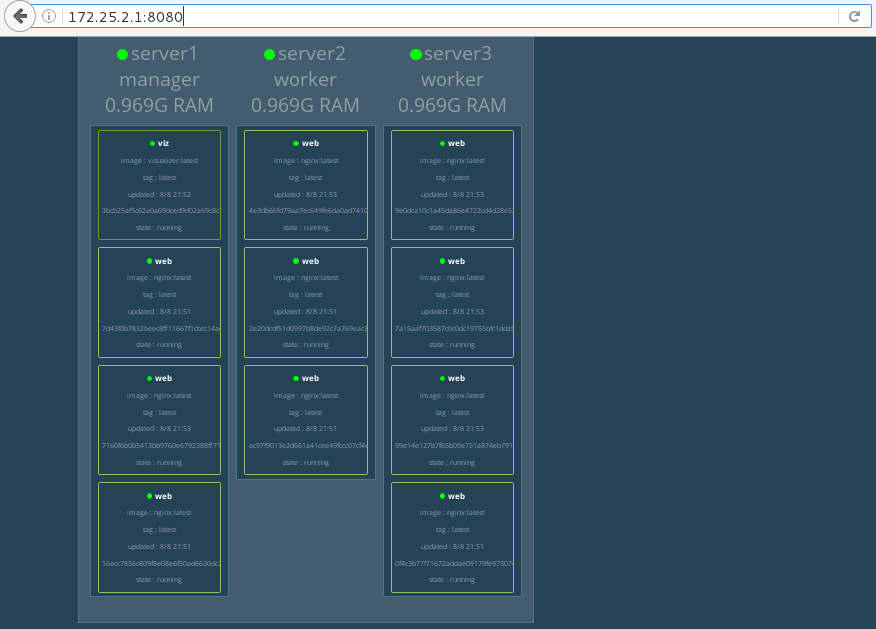Image resolution: width=876 pixels, height=629 pixels.
Task: Click the updated : 8/8 21:52 line
Action: (x=159, y=194)
